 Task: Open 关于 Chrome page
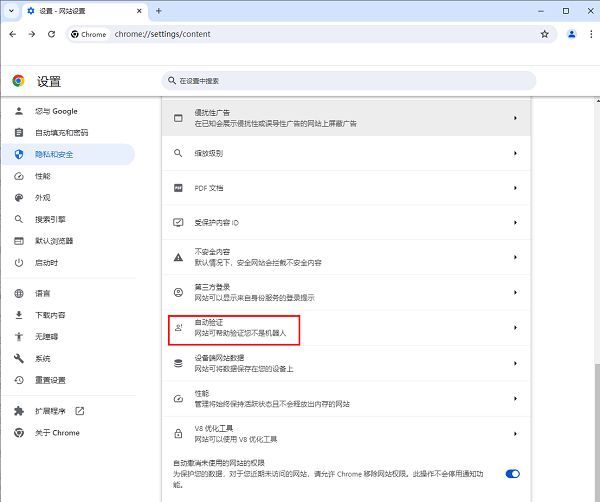tap(57, 433)
